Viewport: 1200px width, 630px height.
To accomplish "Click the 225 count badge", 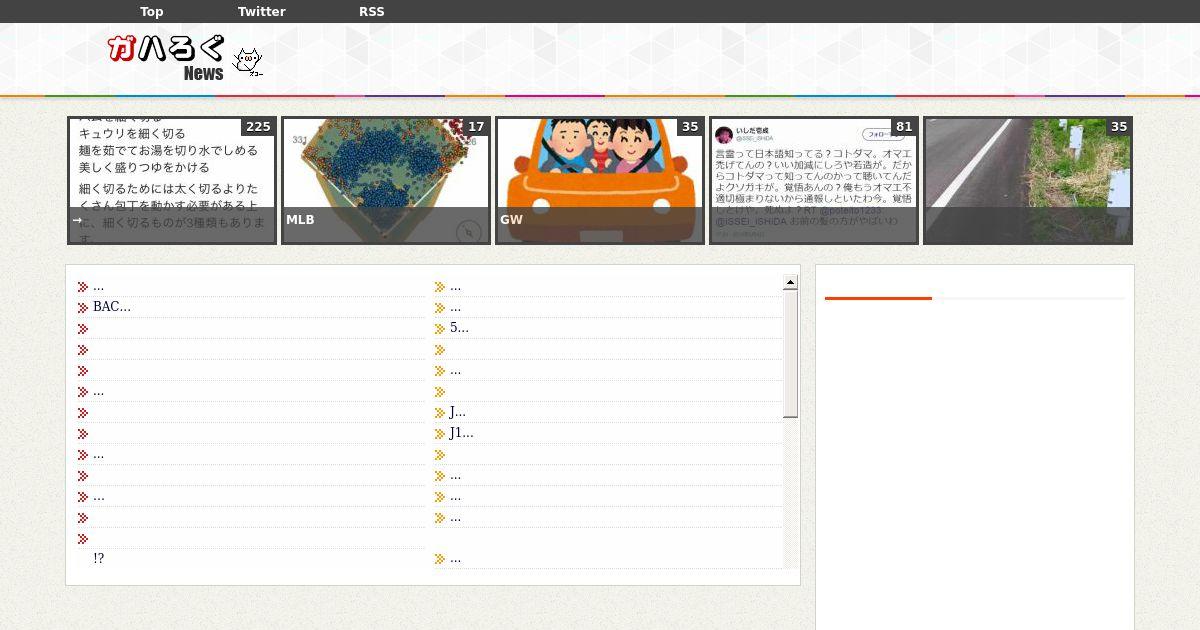I will (x=258, y=127).
